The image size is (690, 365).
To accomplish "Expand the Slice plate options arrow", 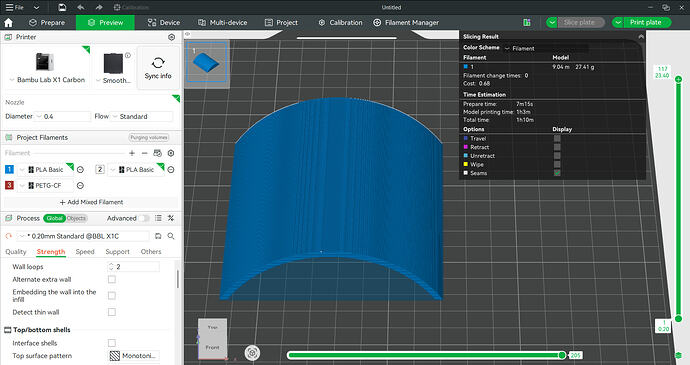I will pos(551,22).
